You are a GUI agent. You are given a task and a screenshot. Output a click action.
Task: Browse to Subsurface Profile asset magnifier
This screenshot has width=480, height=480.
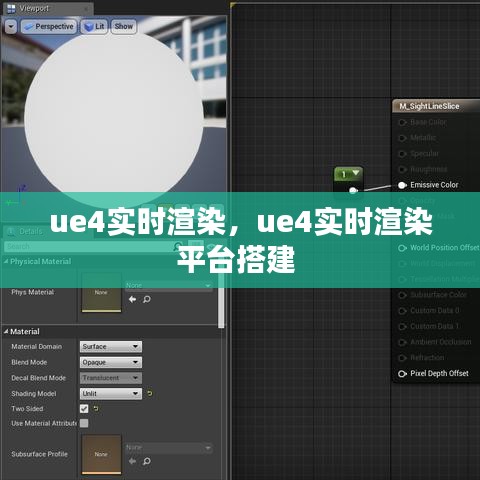tap(147, 461)
